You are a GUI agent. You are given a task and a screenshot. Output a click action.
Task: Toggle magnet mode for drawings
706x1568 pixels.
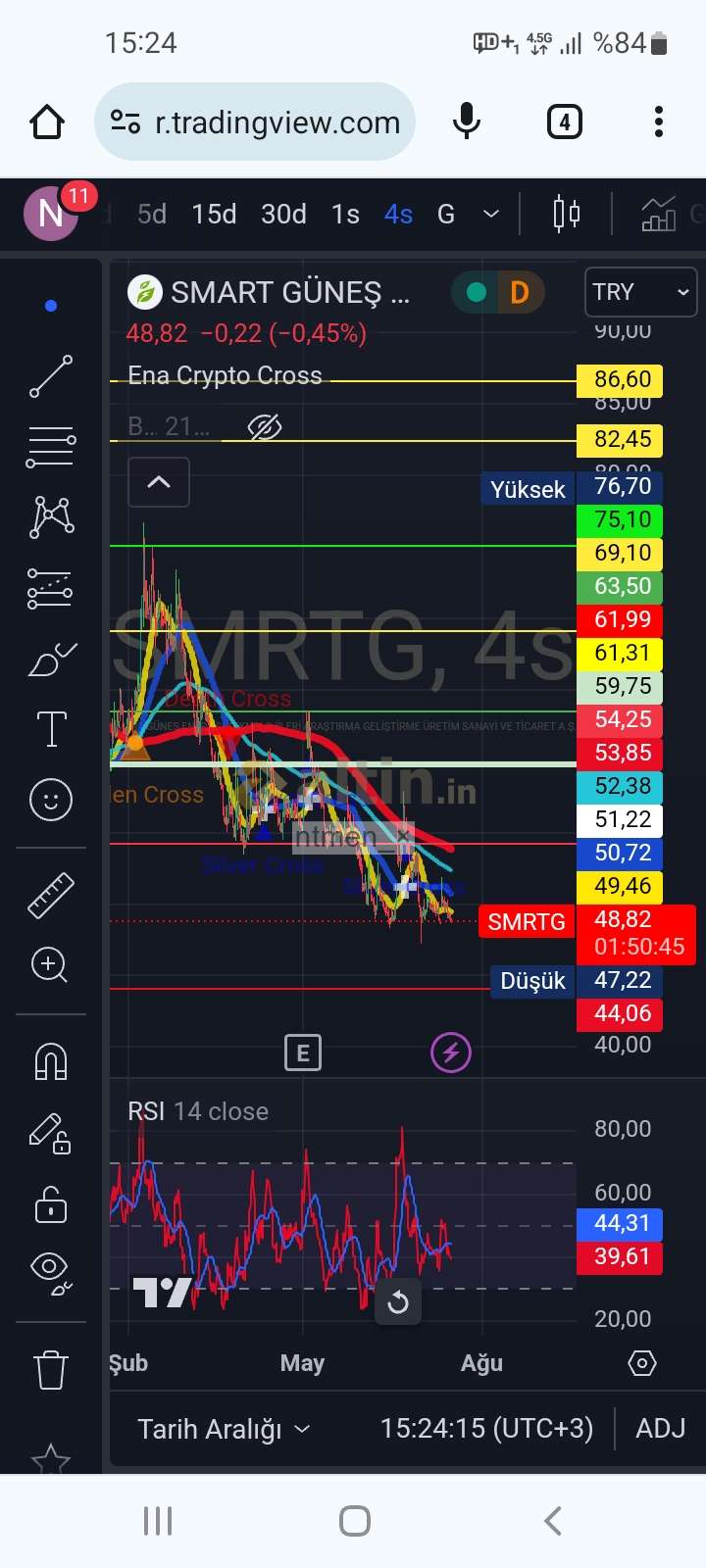(51, 1061)
